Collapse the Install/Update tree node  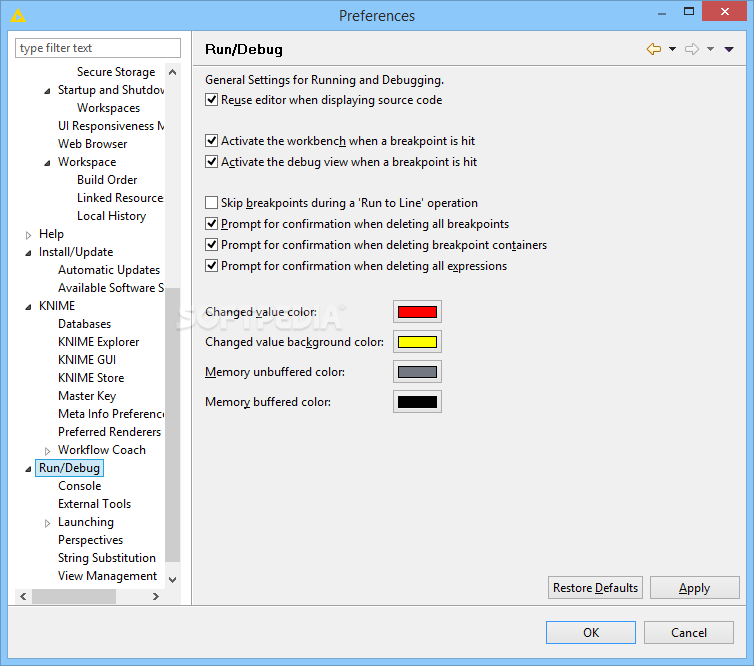[28, 253]
